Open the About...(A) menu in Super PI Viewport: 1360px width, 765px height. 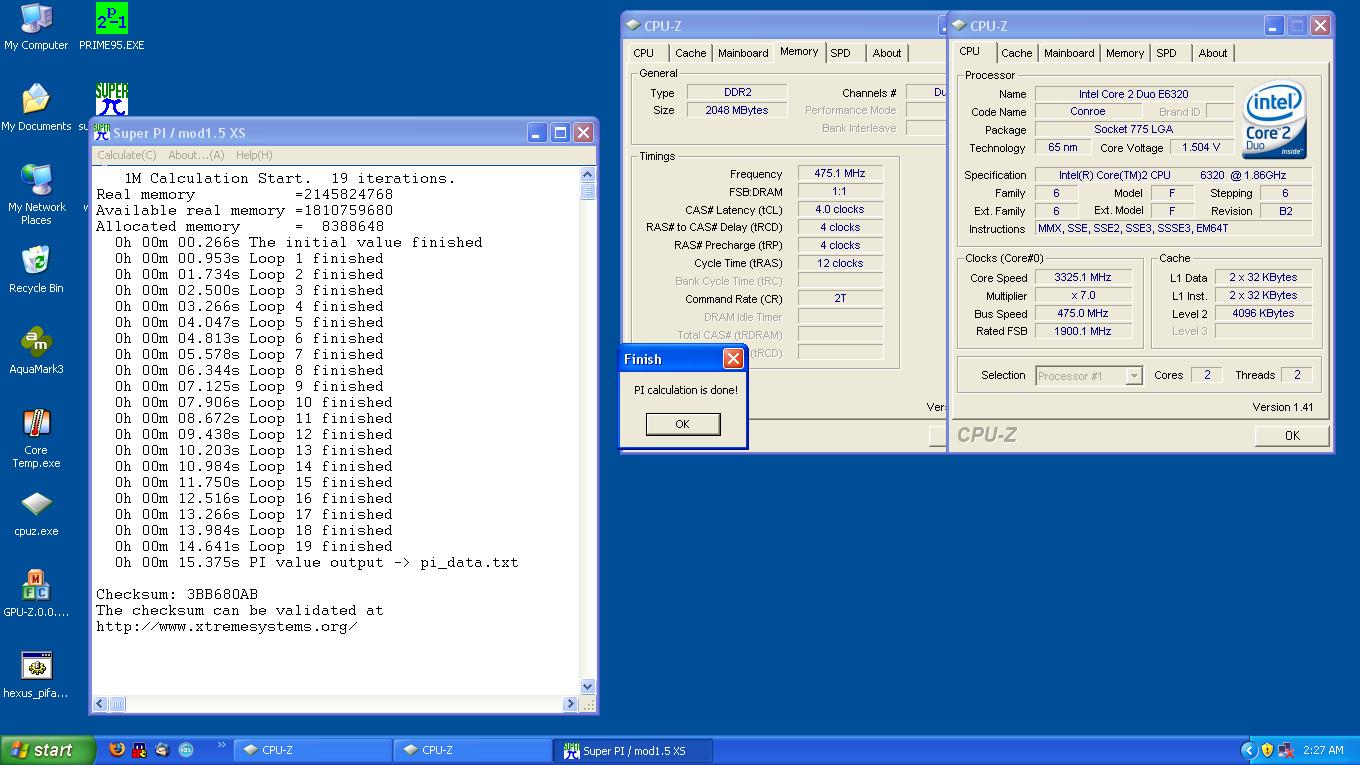[196, 155]
